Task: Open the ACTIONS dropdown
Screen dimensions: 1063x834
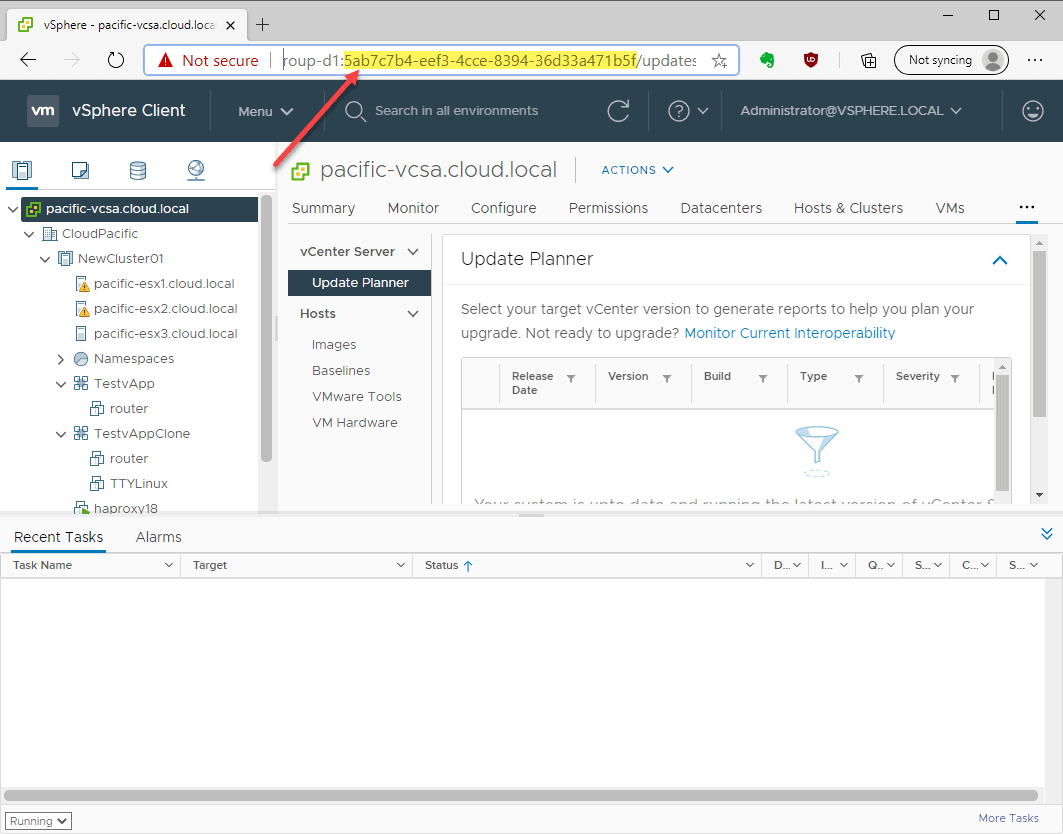Action: click(637, 170)
